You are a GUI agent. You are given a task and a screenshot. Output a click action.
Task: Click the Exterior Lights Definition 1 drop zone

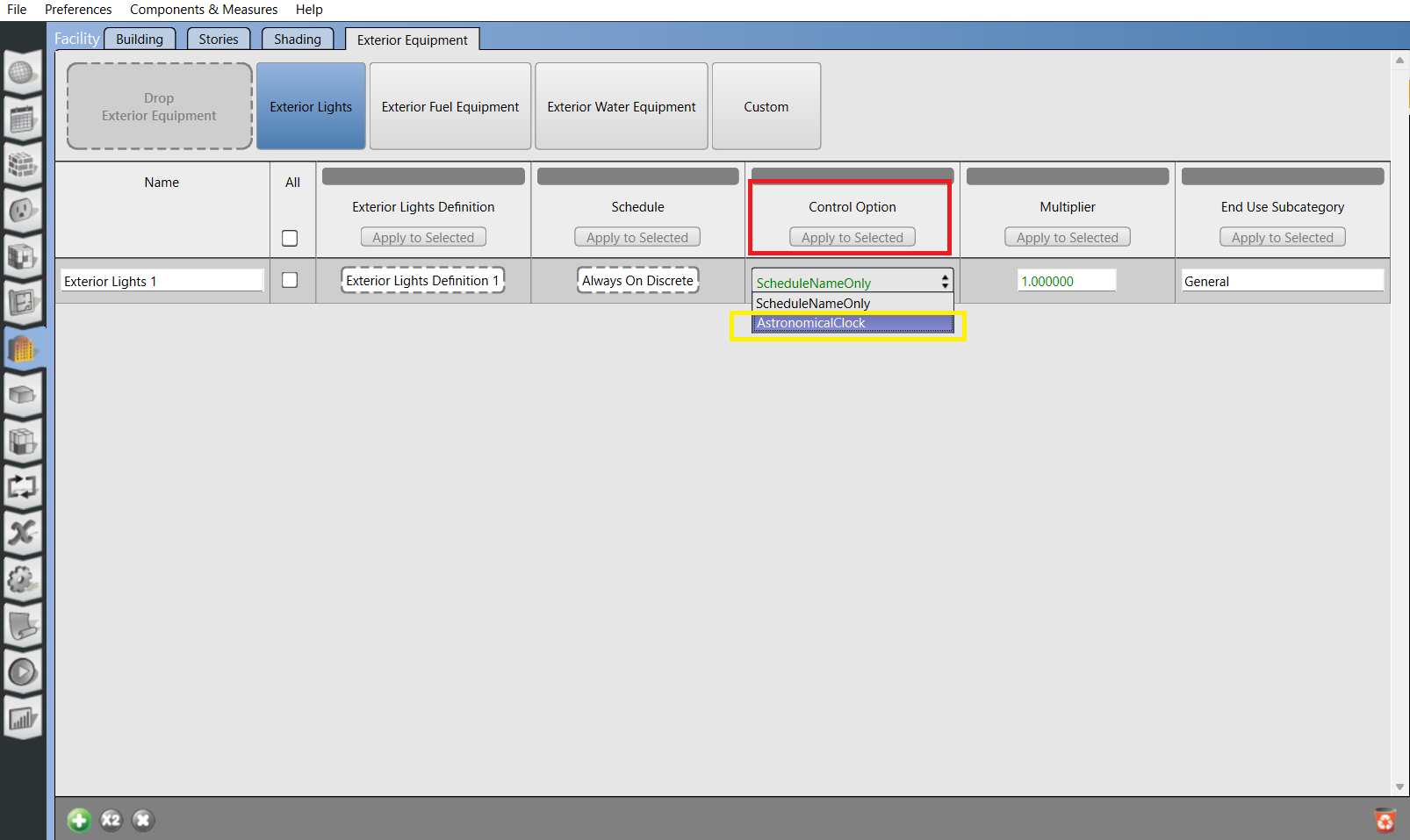(422, 280)
